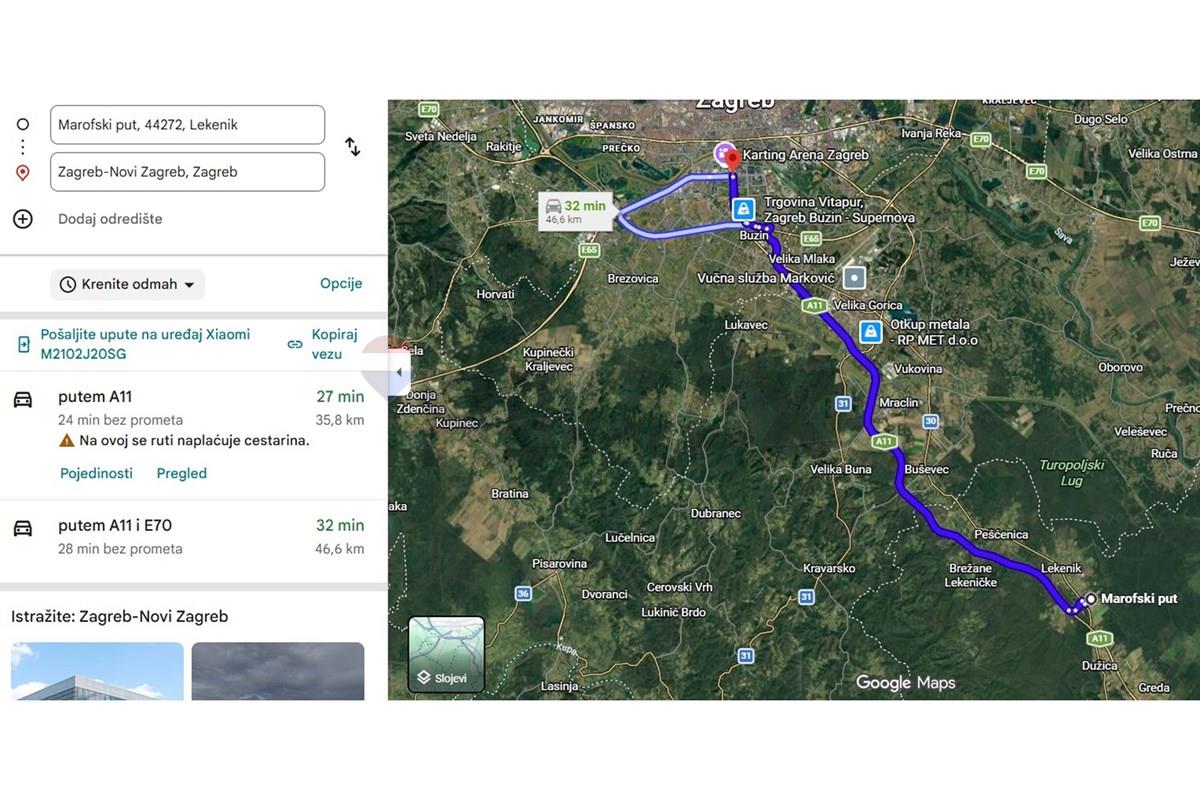Open the Krenite odmah departure time dropdown

[127, 285]
